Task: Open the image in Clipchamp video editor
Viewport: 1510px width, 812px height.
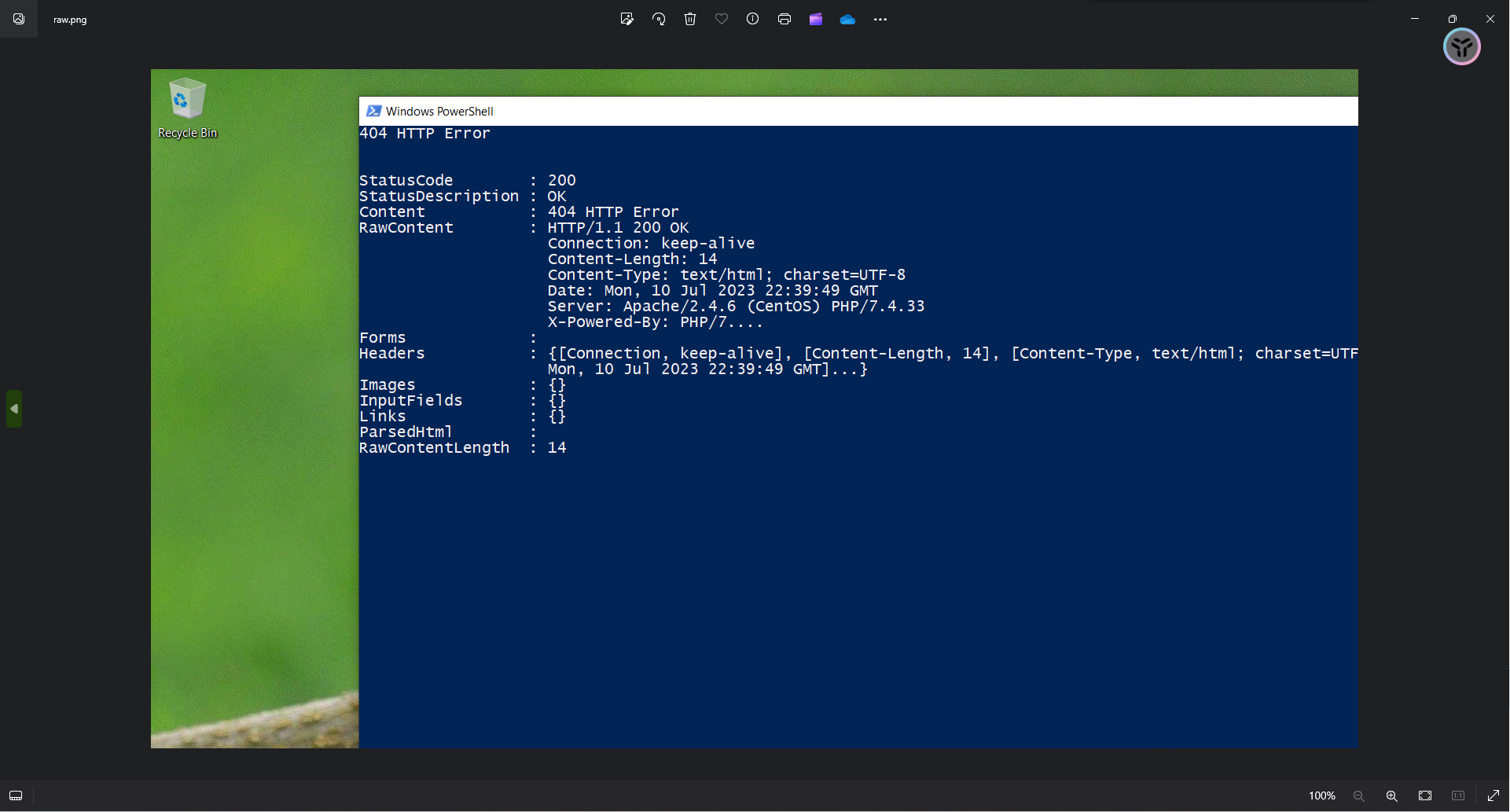Action: (815, 19)
